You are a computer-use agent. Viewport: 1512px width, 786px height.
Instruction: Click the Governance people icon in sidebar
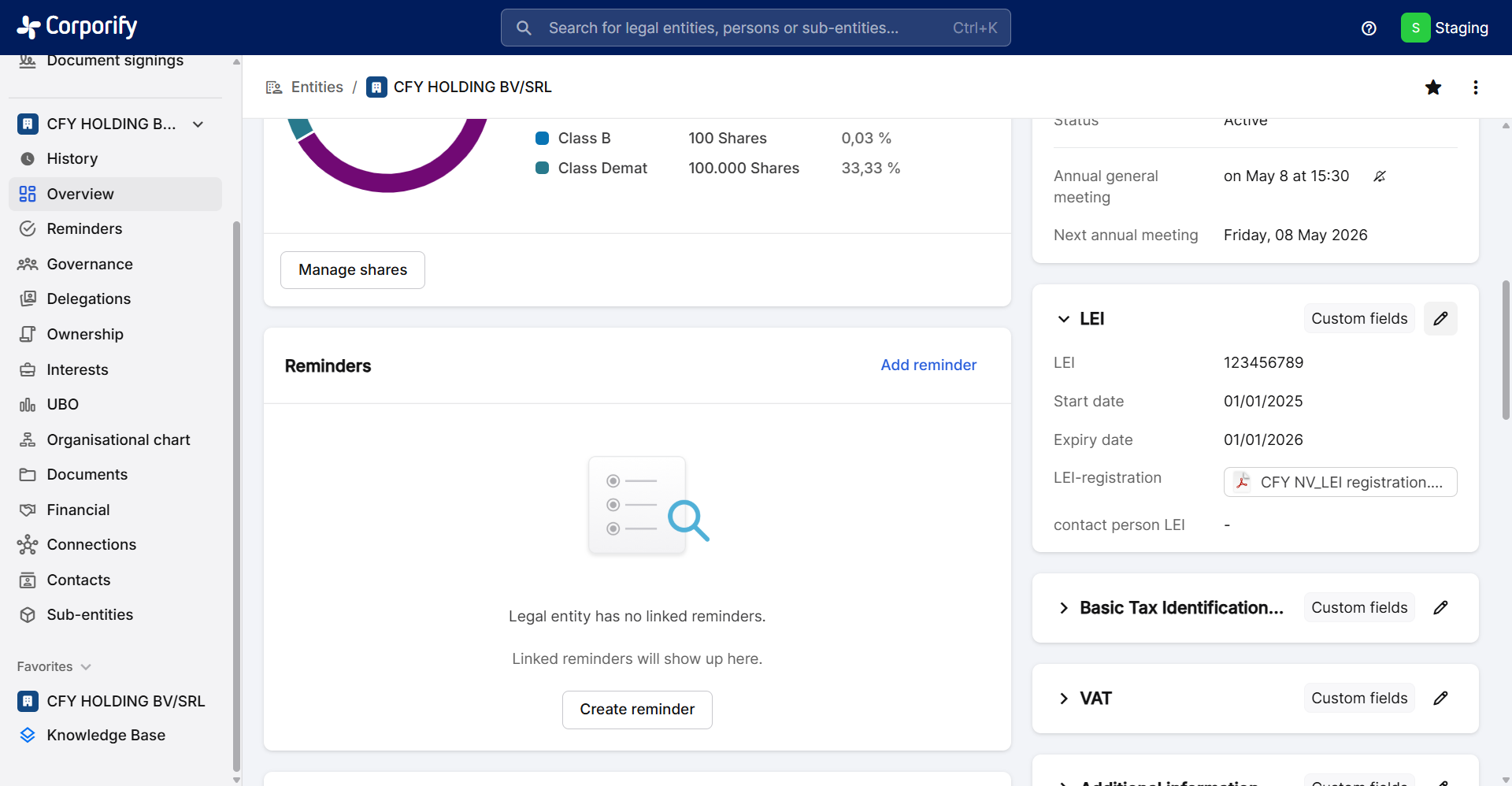(x=28, y=264)
